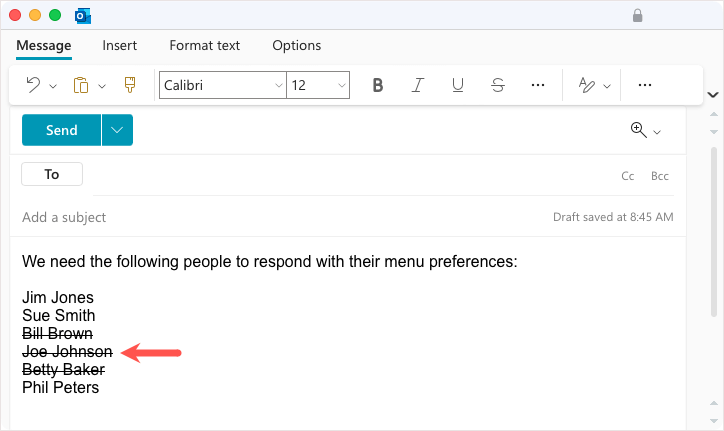This screenshot has height=431, width=724.
Task: Open the font size 12 dropdown
Action: tap(342, 86)
